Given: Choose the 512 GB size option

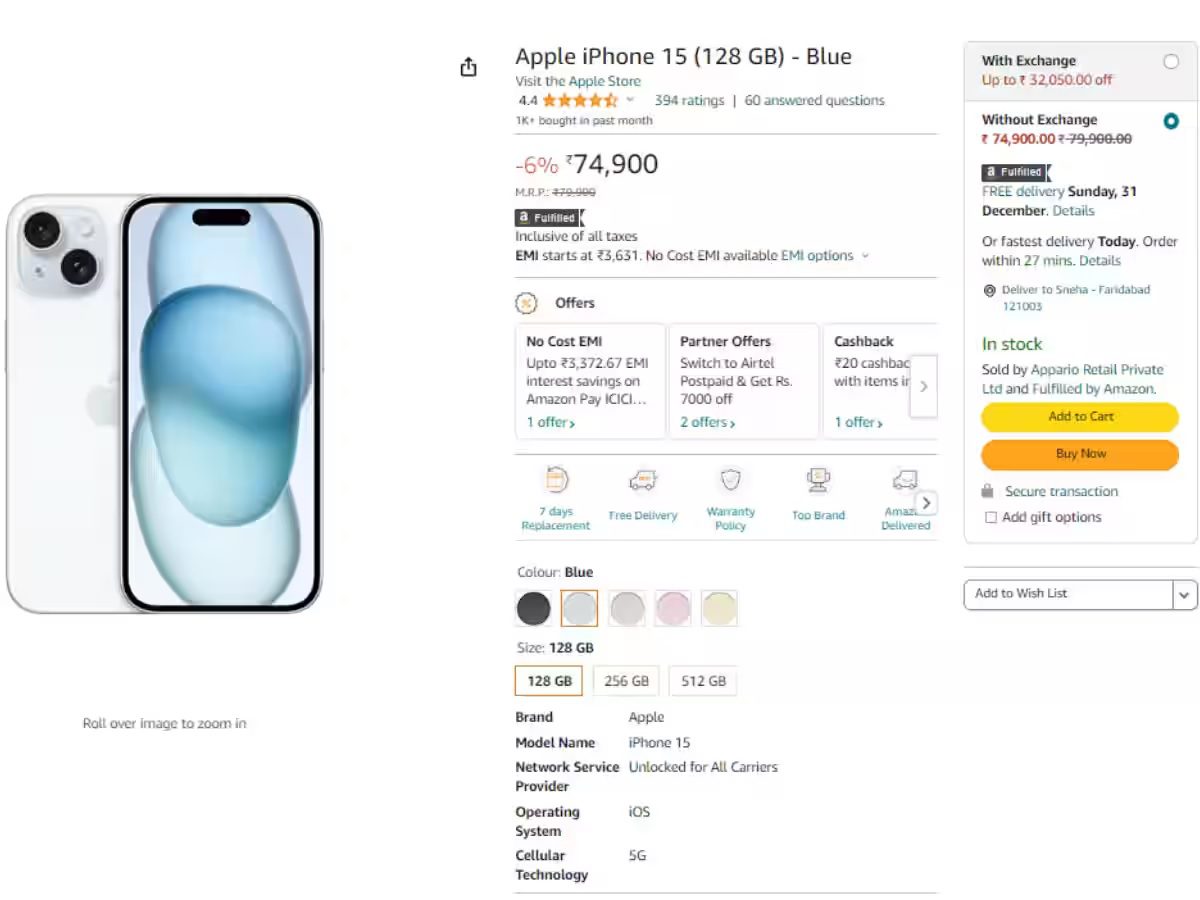Looking at the screenshot, I should coord(703,681).
